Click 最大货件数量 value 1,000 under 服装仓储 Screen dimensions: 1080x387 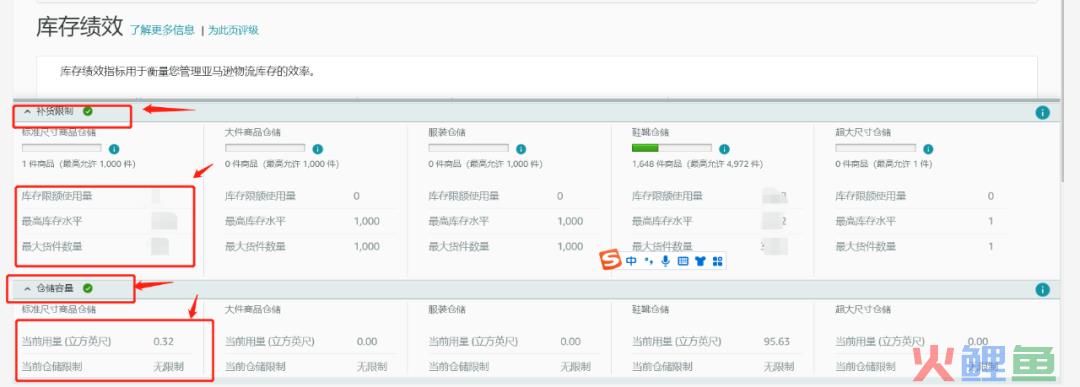tap(570, 246)
